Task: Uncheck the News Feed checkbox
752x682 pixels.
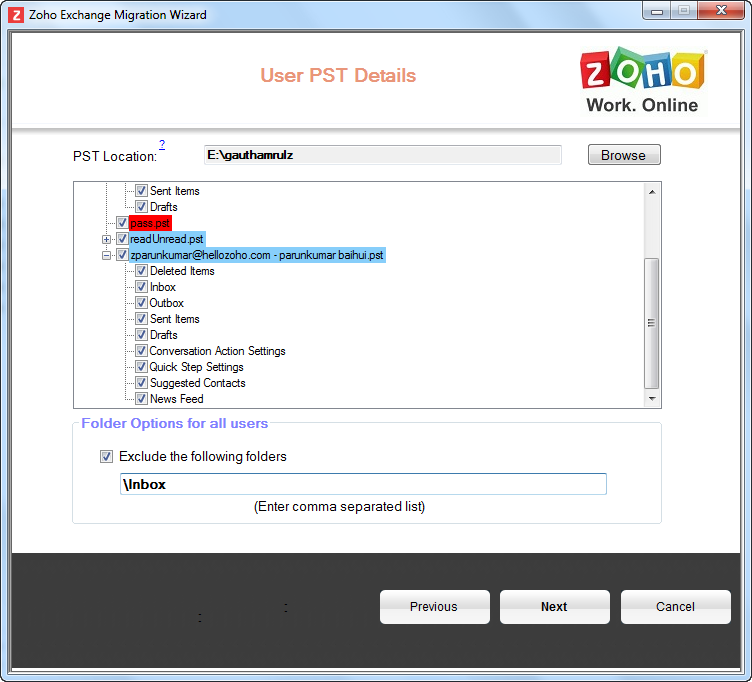Action: [141, 399]
